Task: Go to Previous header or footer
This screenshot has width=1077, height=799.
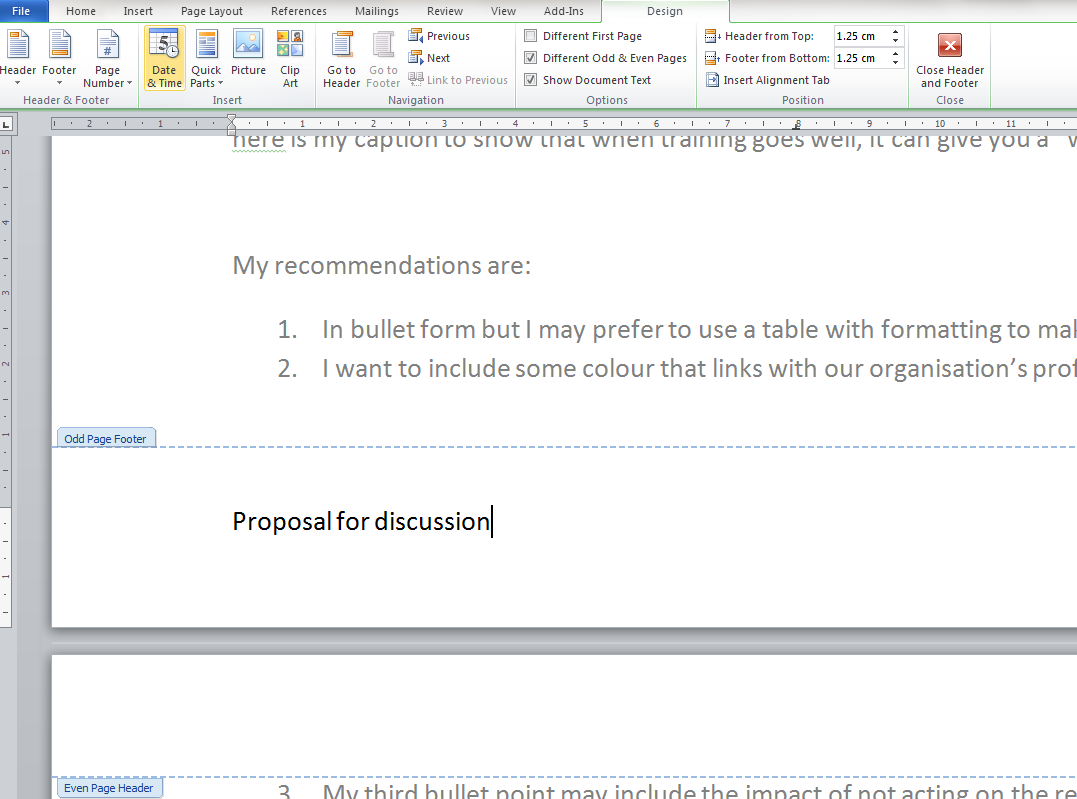Action: (x=440, y=36)
